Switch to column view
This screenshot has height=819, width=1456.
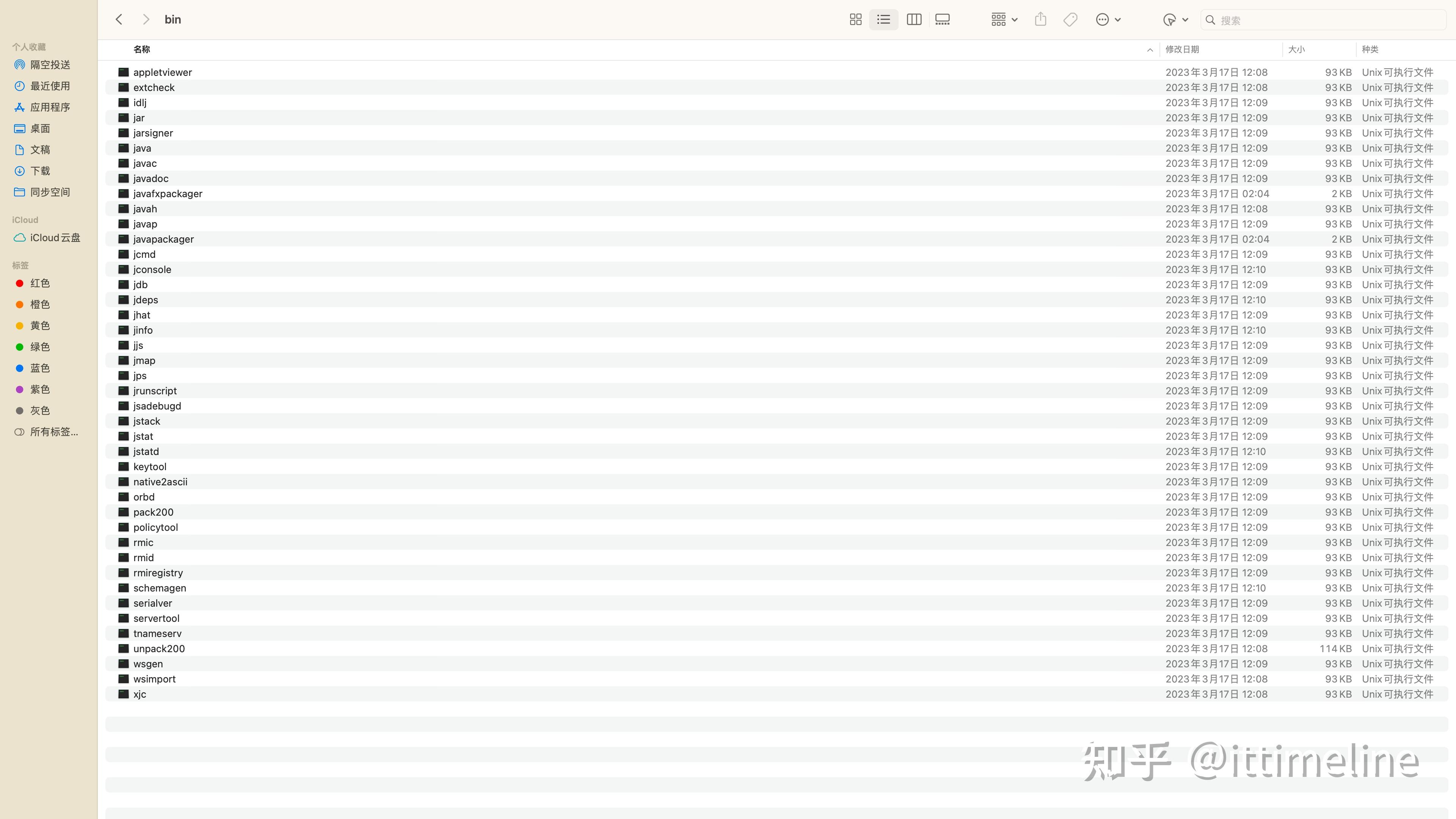(913, 20)
